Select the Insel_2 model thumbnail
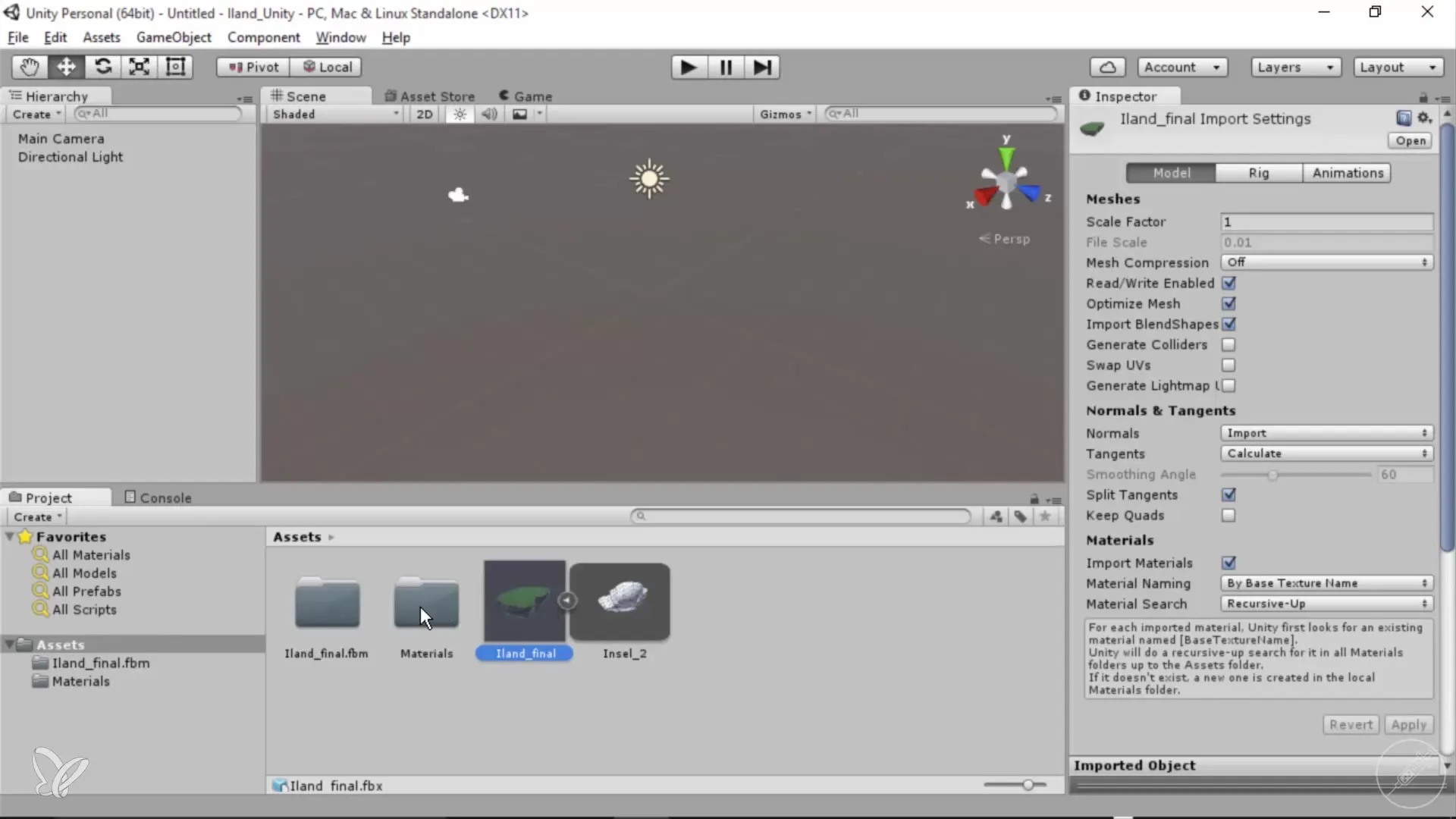 (x=620, y=601)
